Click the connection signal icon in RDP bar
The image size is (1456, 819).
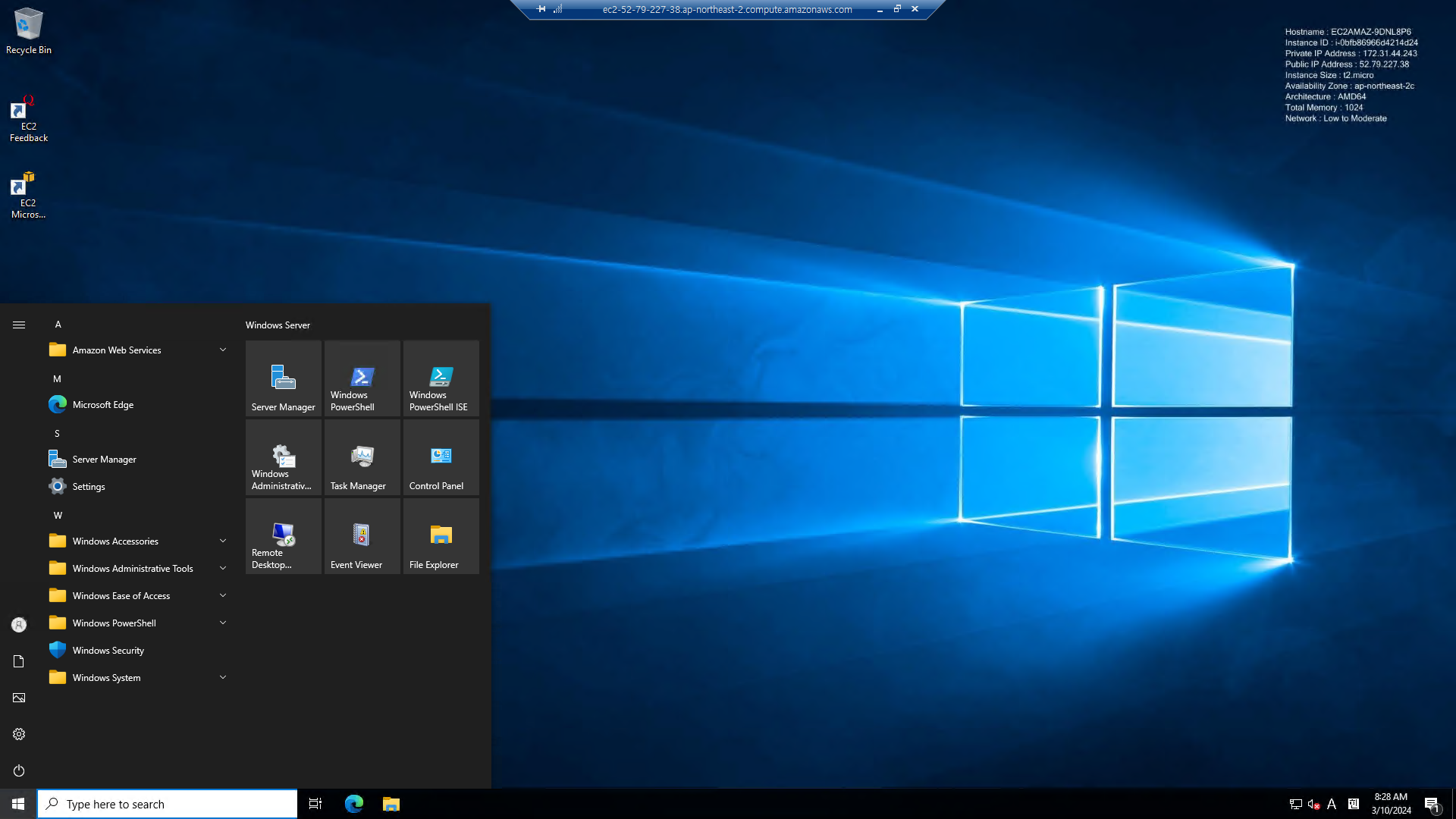pos(557,9)
